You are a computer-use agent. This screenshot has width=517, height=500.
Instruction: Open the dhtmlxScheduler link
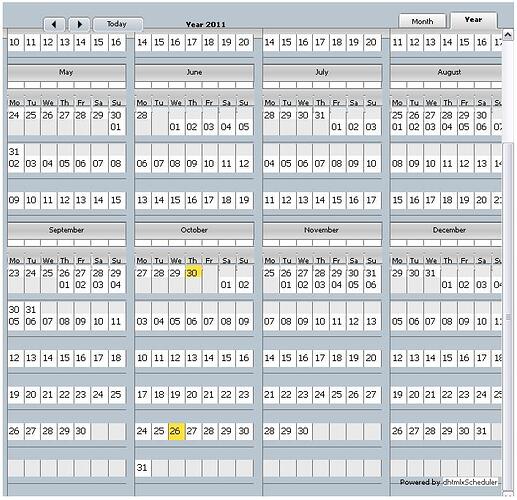470,482
